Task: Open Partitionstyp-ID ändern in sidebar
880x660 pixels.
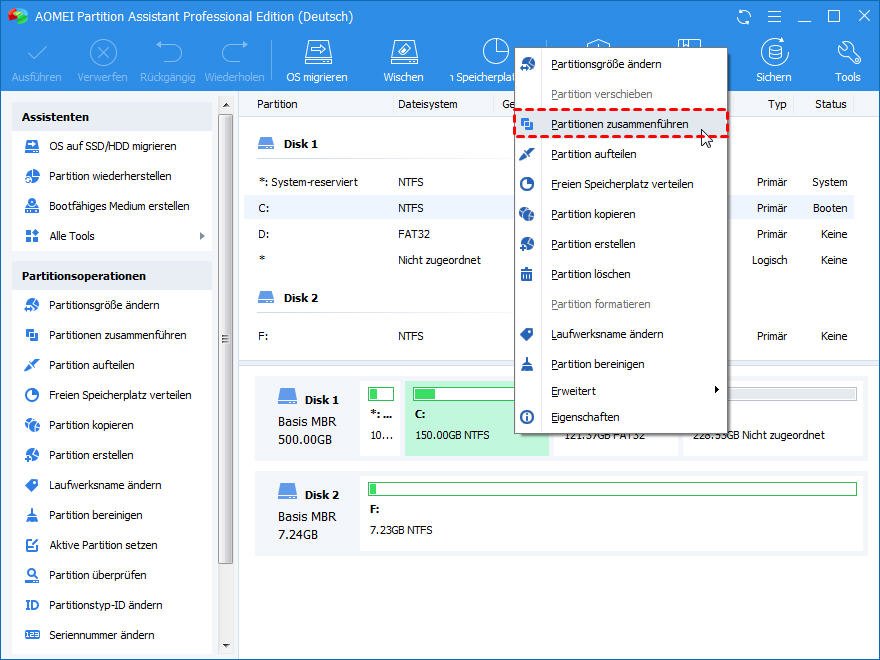Action: 106,605
